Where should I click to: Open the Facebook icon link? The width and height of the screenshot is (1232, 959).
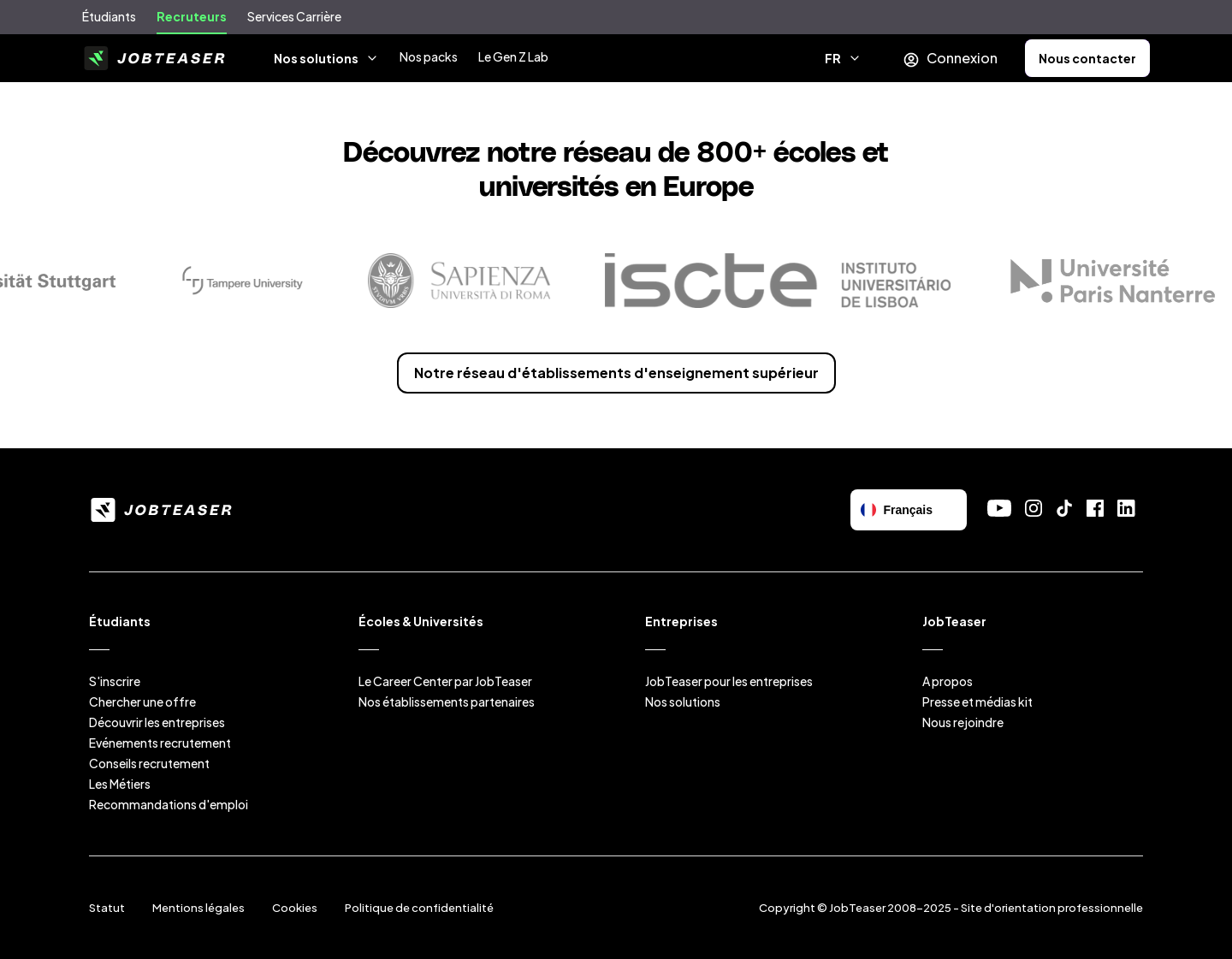click(1095, 508)
